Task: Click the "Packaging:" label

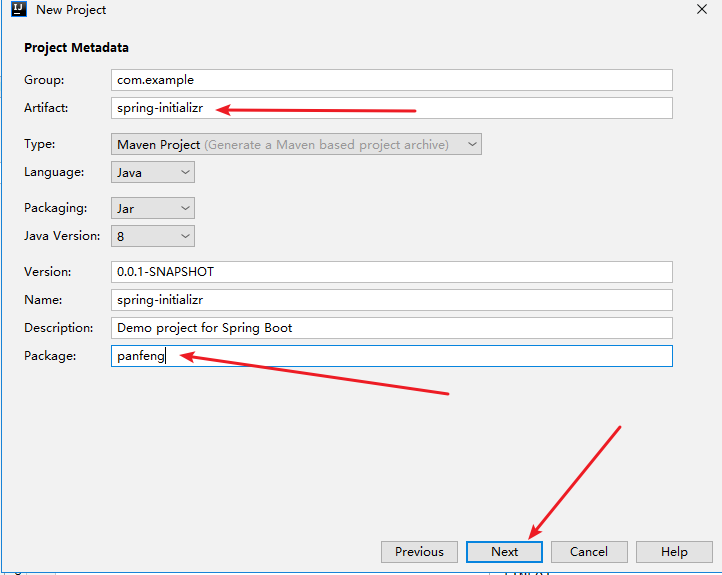Action: click(55, 208)
